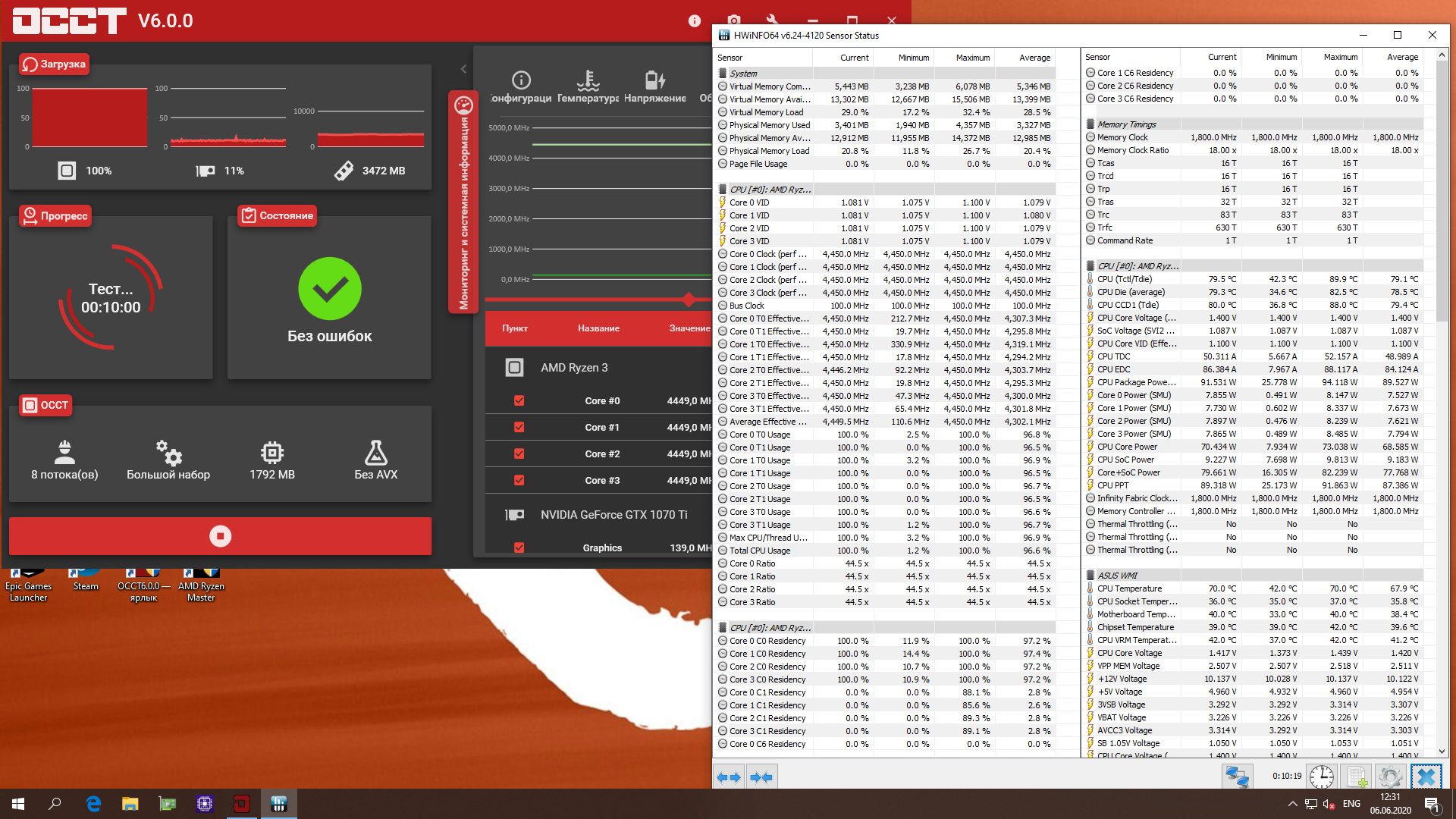
Task: Switch to the Температура tab
Action: pos(588,86)
